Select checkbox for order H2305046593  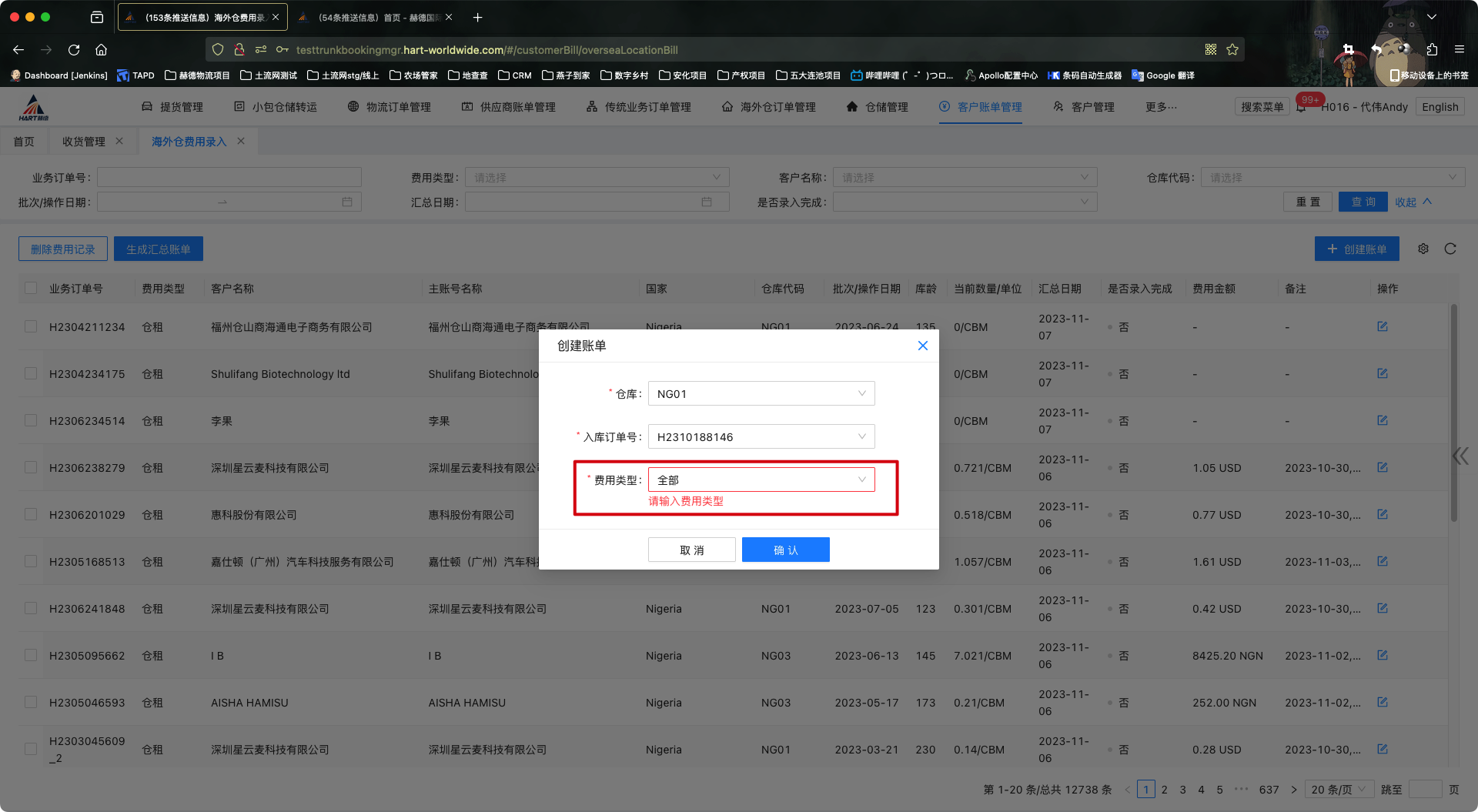[31, 702]
